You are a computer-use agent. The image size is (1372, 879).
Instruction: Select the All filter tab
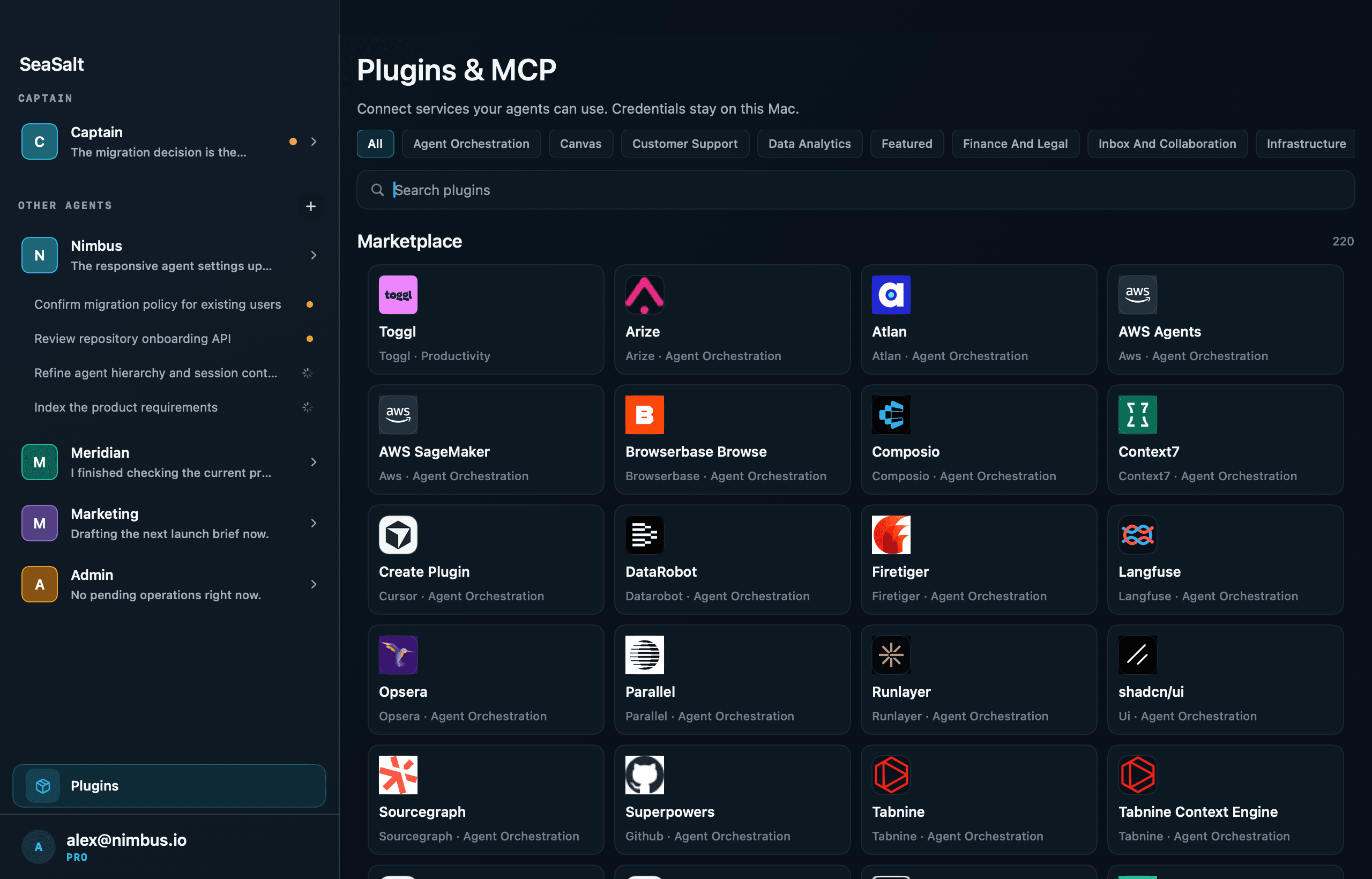point(375,144)
